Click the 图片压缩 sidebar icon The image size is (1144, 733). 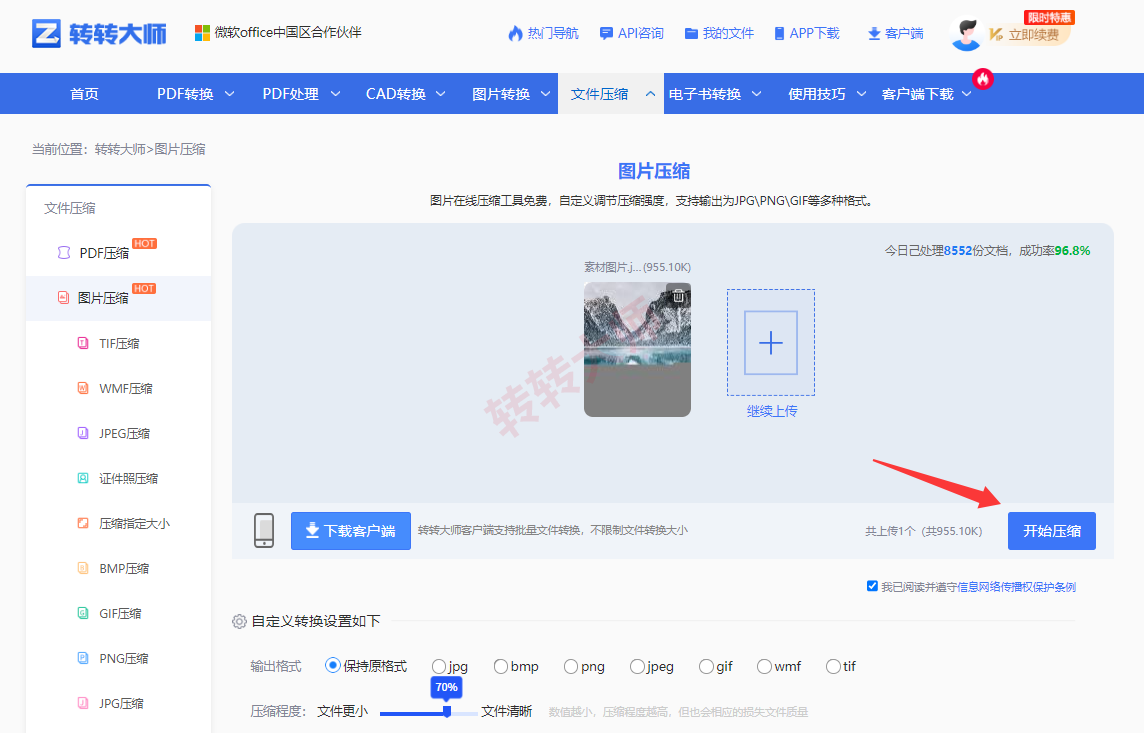pos(63,298)
